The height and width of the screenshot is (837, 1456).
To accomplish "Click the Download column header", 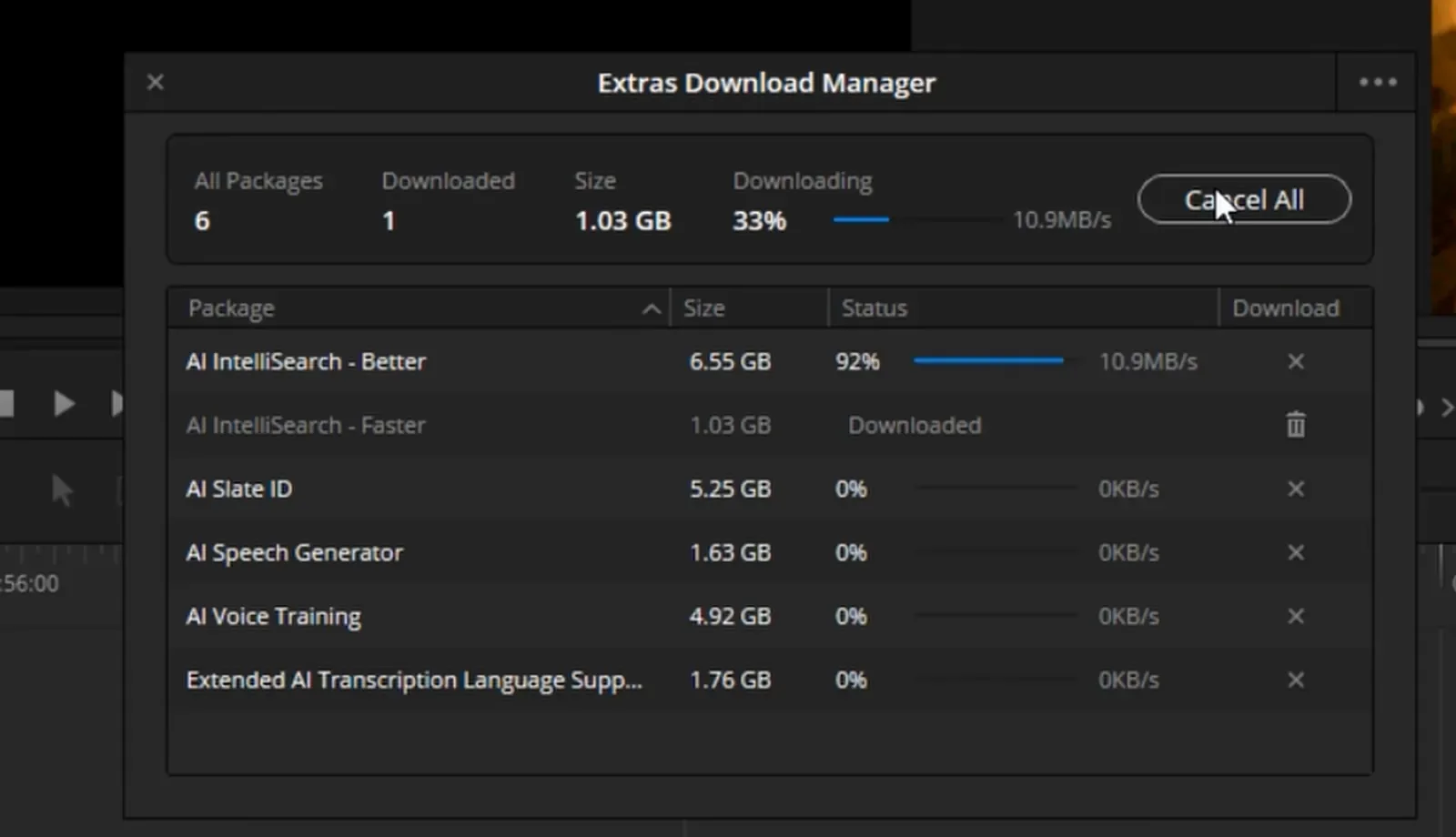I will coord(1295,308).
